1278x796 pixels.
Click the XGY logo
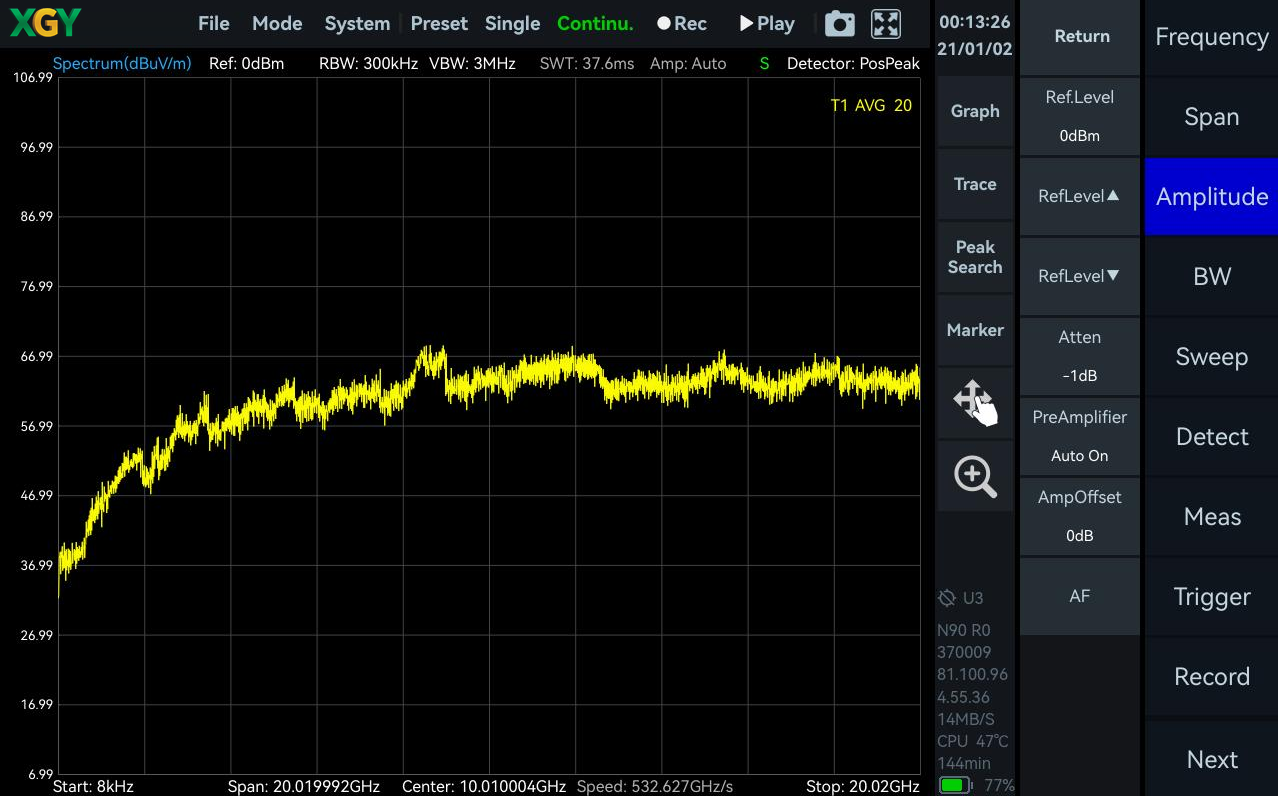45,23
